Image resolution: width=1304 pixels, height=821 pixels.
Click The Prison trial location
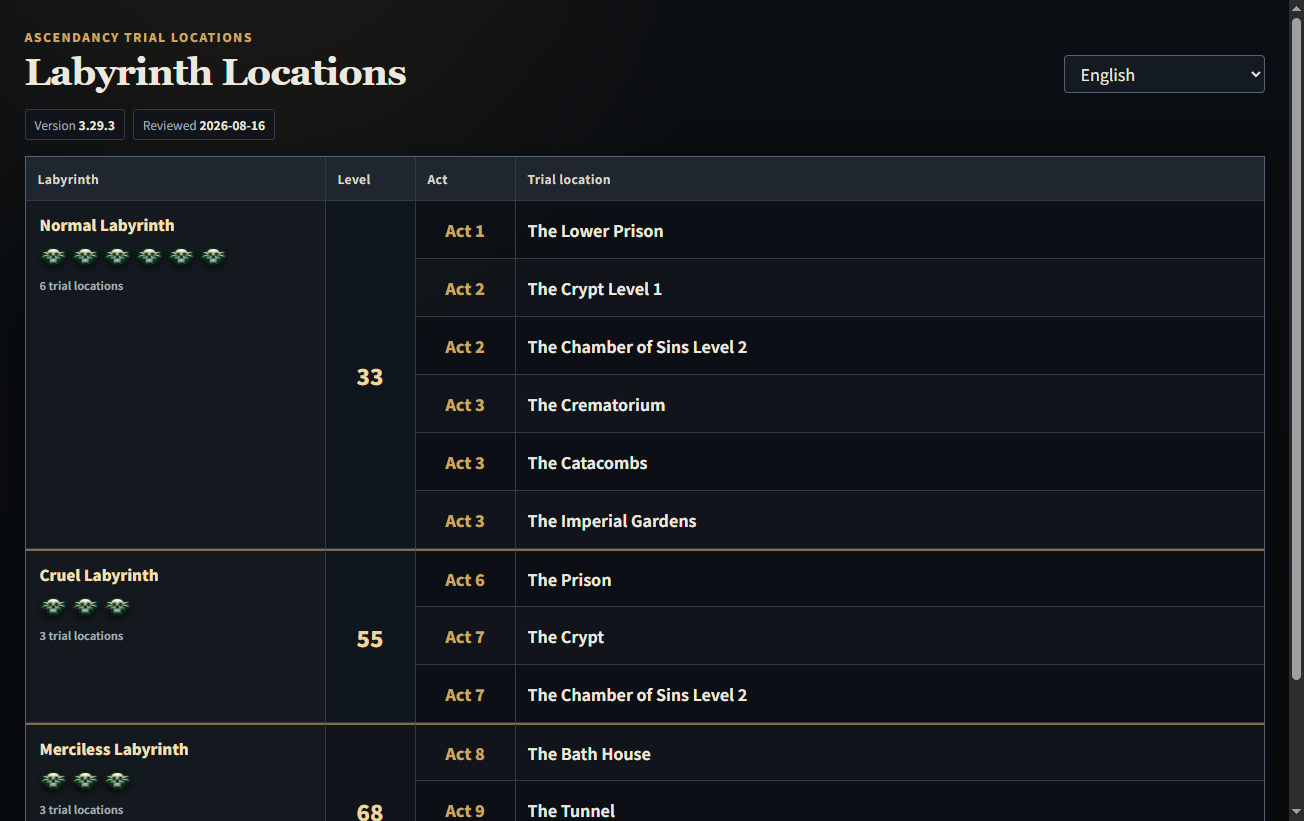coord(570,580)
